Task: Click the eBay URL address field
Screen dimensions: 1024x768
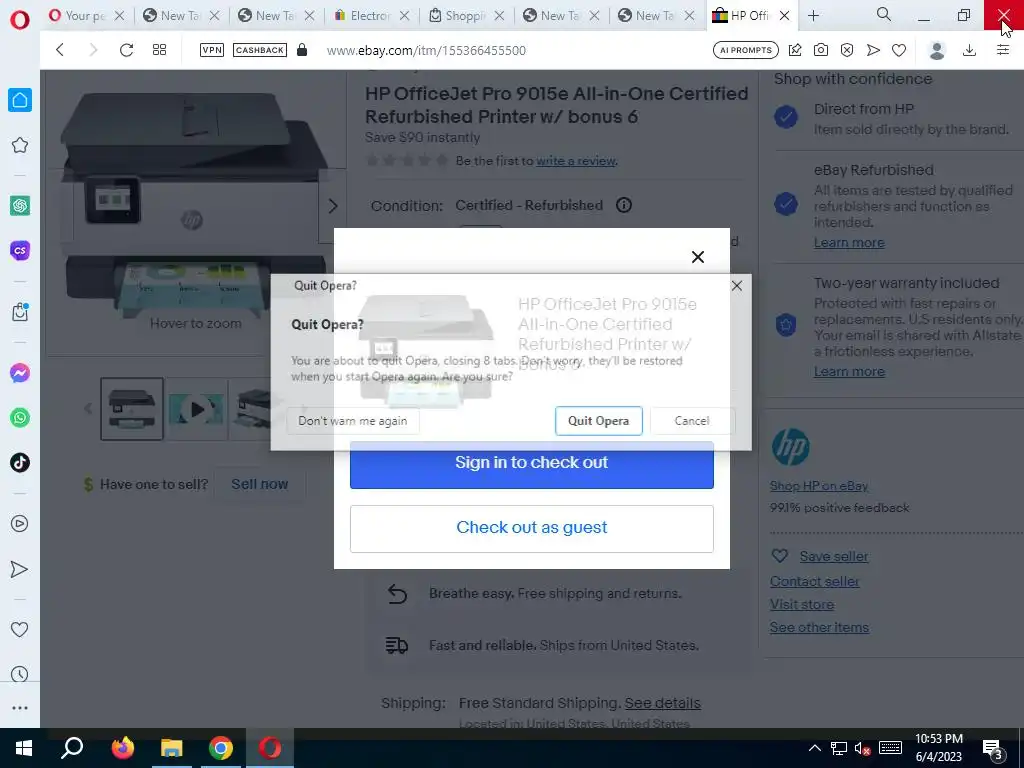Action: coord(426,50)
